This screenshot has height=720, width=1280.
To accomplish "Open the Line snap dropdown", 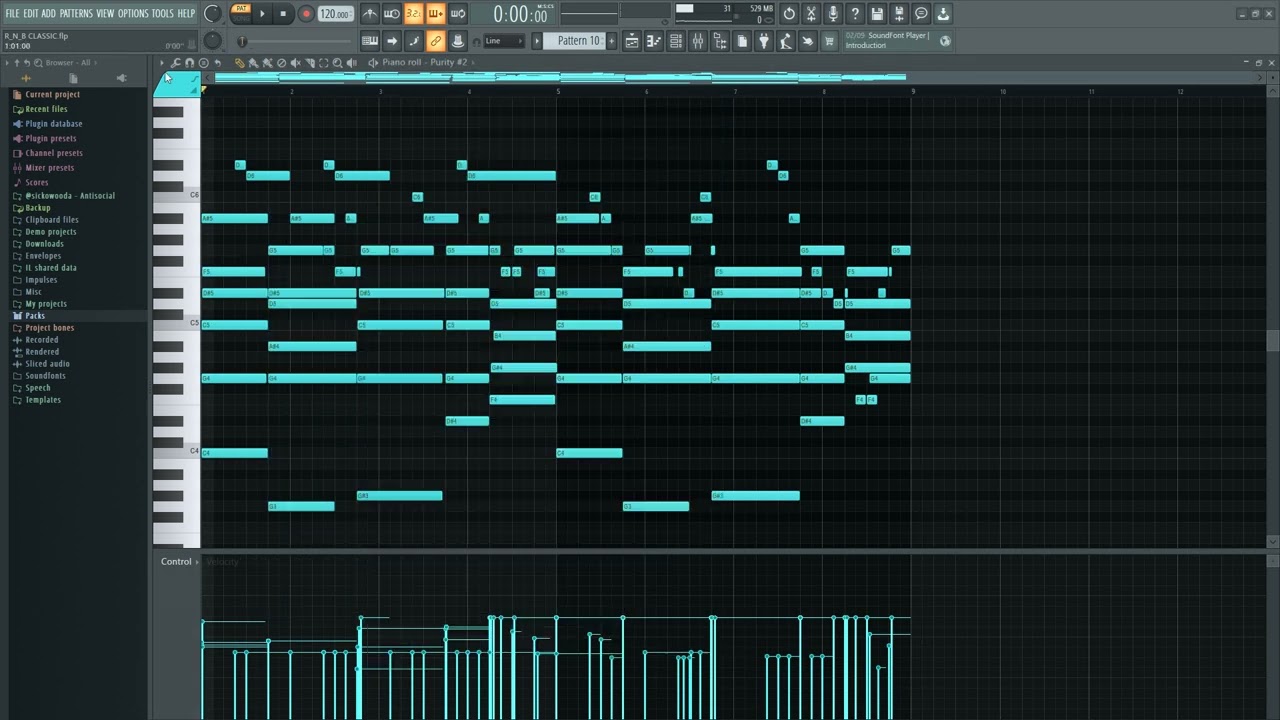I will tap(503, 41).
